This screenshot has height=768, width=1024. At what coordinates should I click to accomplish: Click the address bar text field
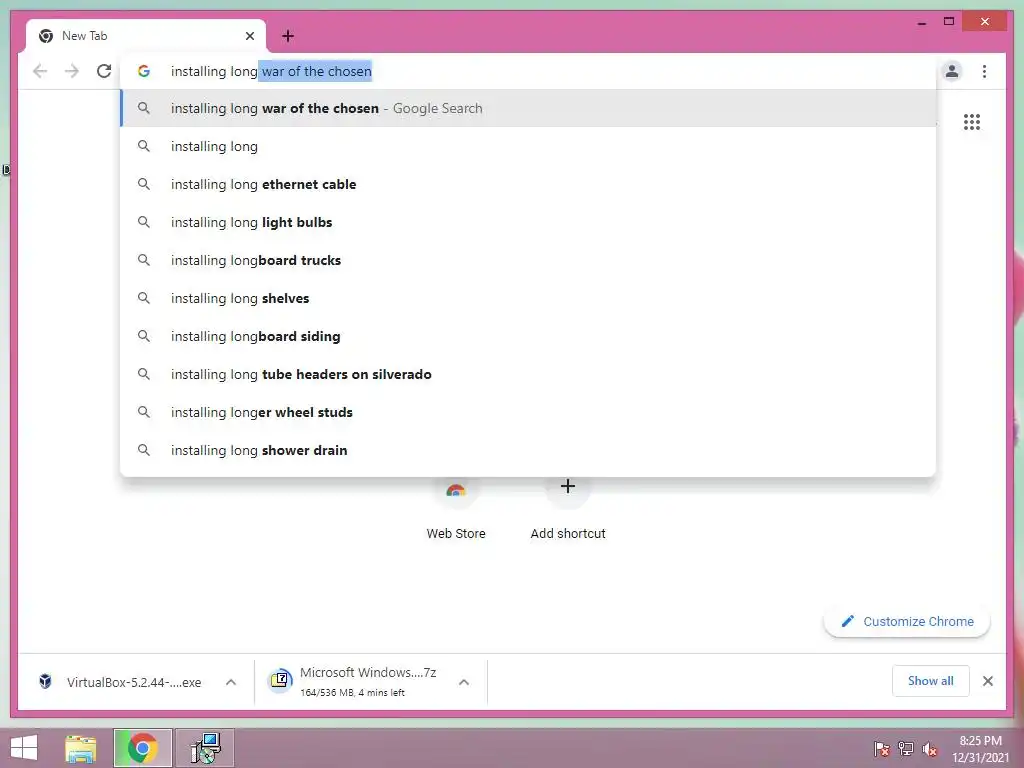[528, 71]
